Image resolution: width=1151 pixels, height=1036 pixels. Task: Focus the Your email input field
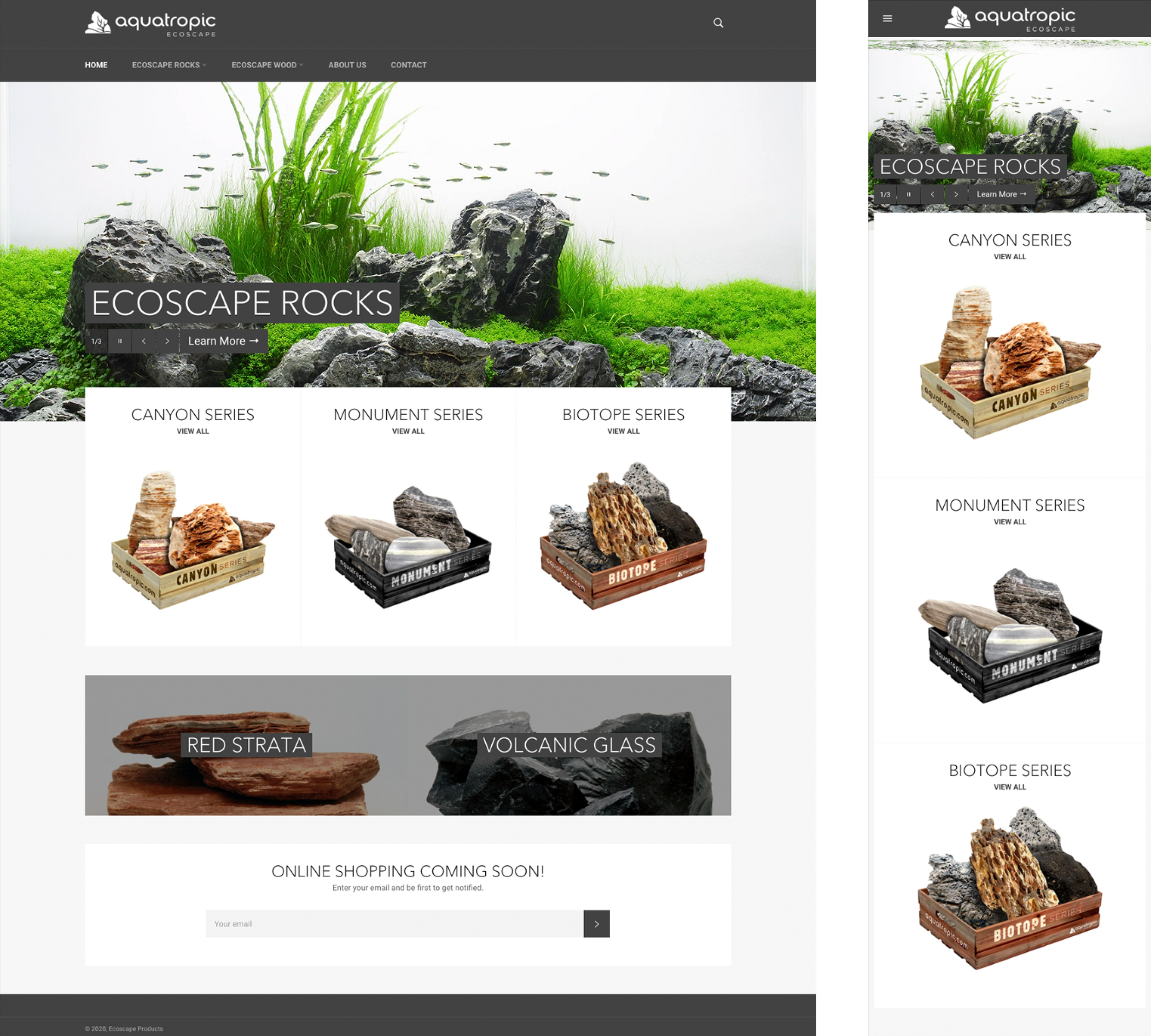coord(394,924)
